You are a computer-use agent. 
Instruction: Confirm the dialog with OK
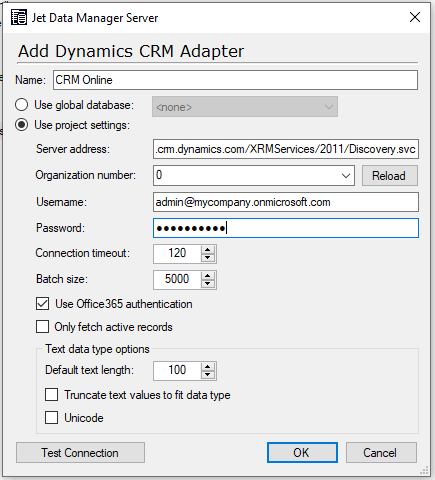(x=302, y=453)
